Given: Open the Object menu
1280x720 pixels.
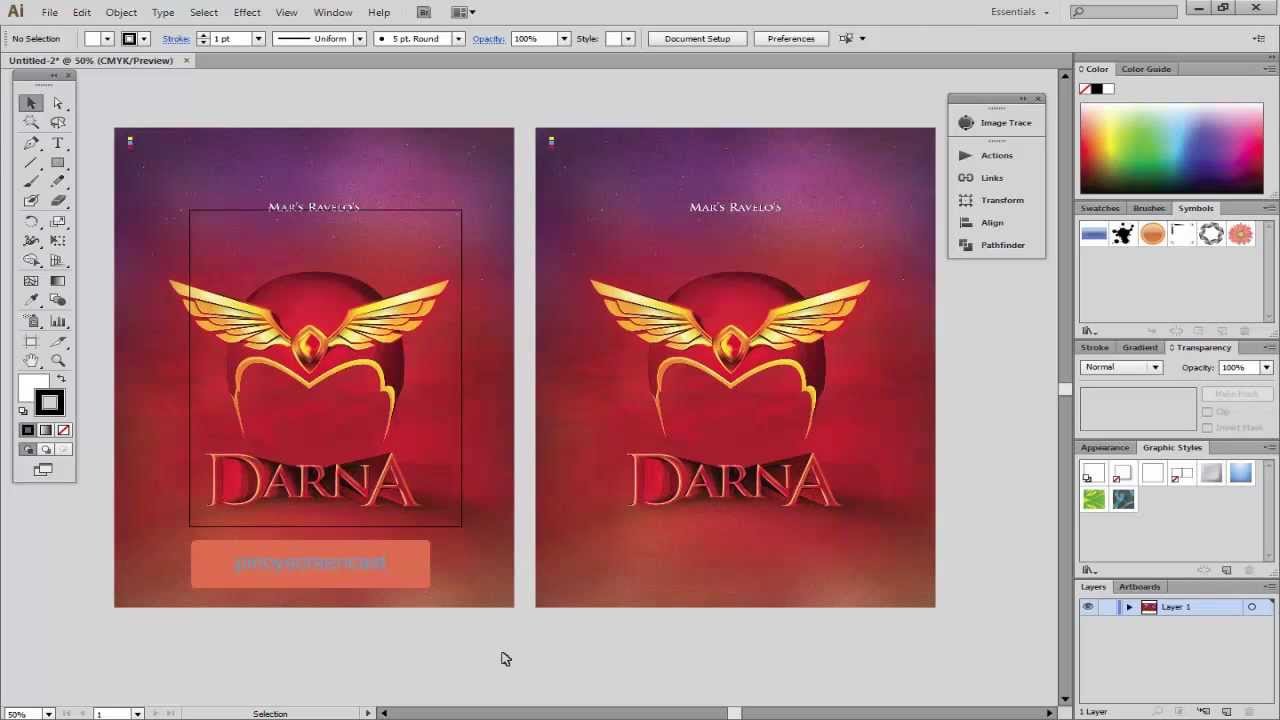Looking at the screenshot, I should [x=121, y=12].
